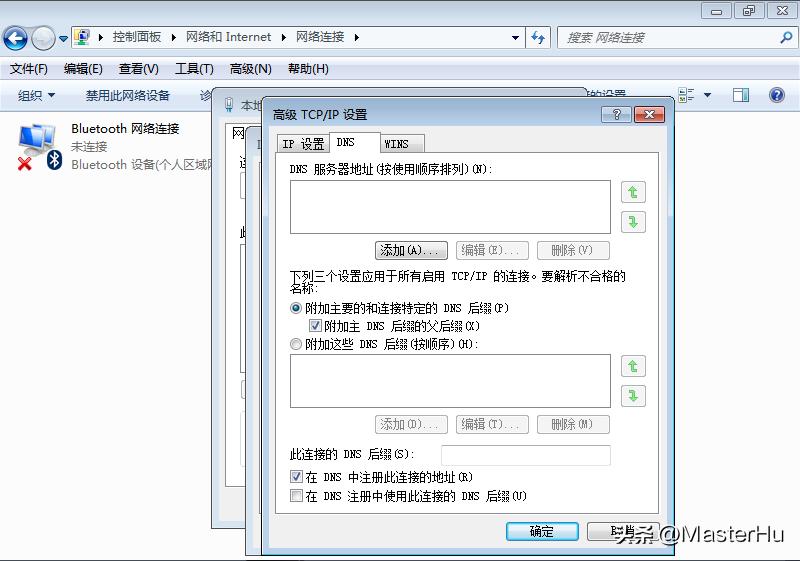This screenshot has width=800, height=561.
Task: Open the 查看(V) menu
Action: [138, 69]
